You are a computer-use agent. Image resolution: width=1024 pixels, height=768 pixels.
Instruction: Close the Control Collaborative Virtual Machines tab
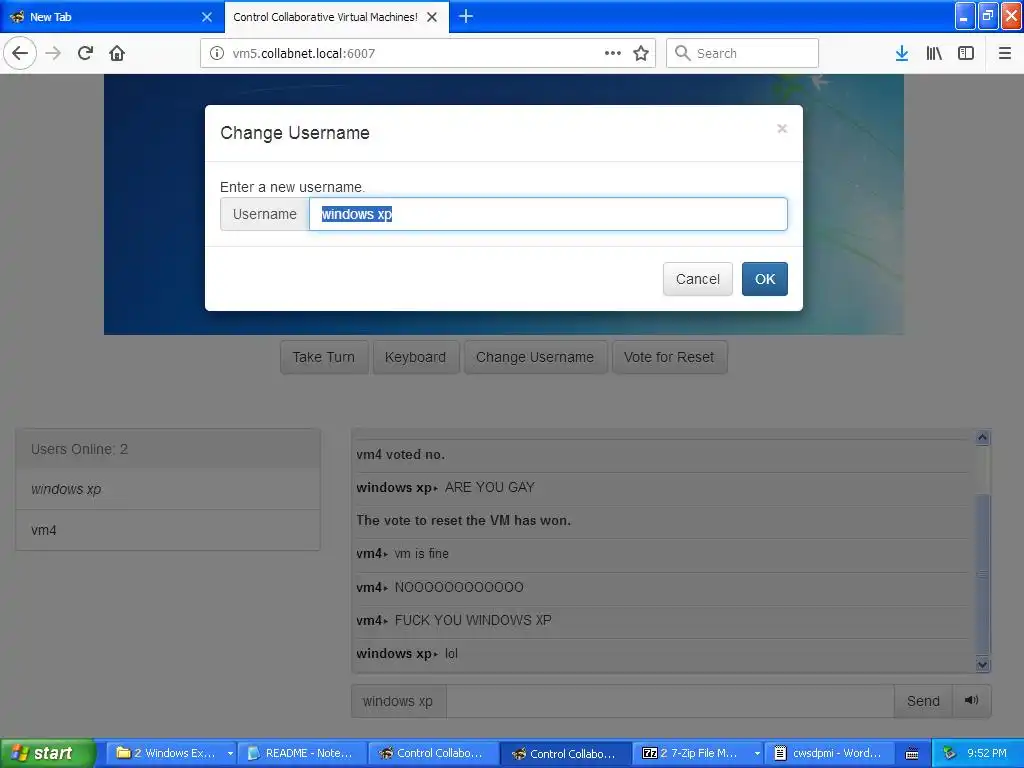pos(432,17)
